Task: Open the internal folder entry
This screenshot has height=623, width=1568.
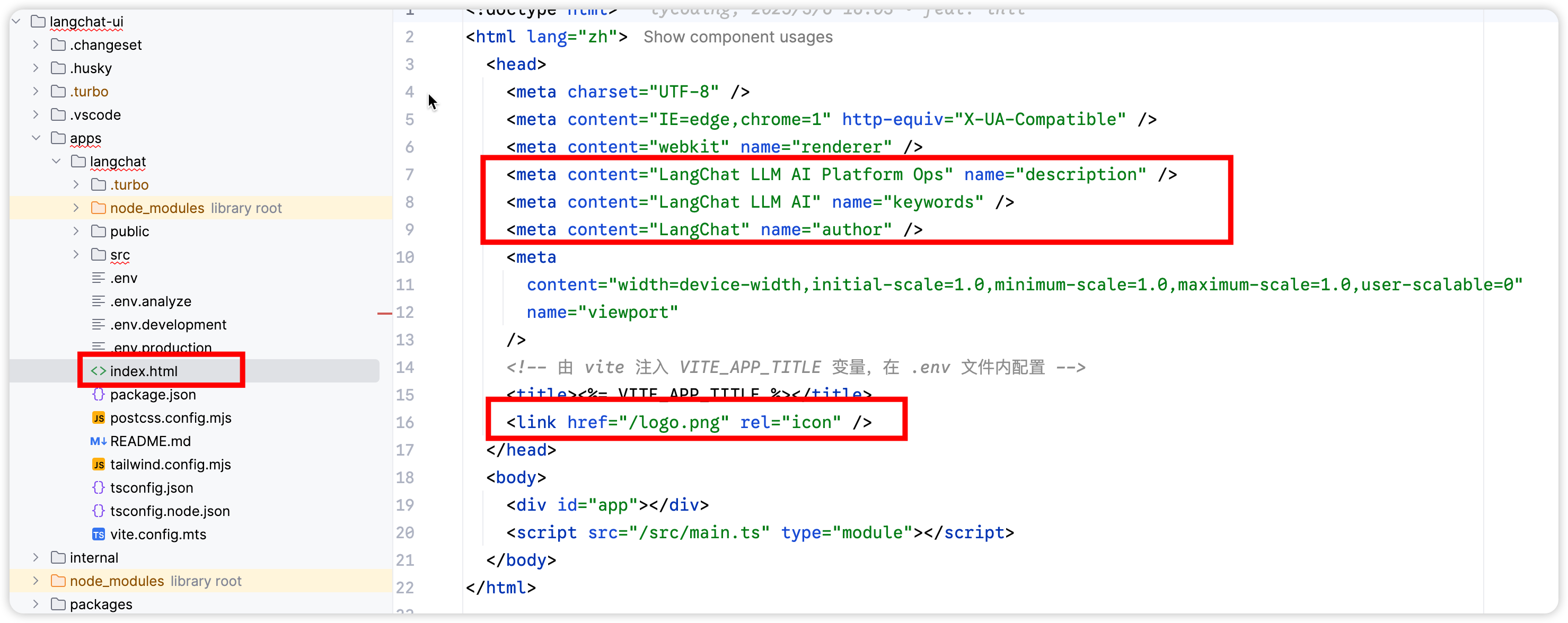Action: [x=94, y=557]
